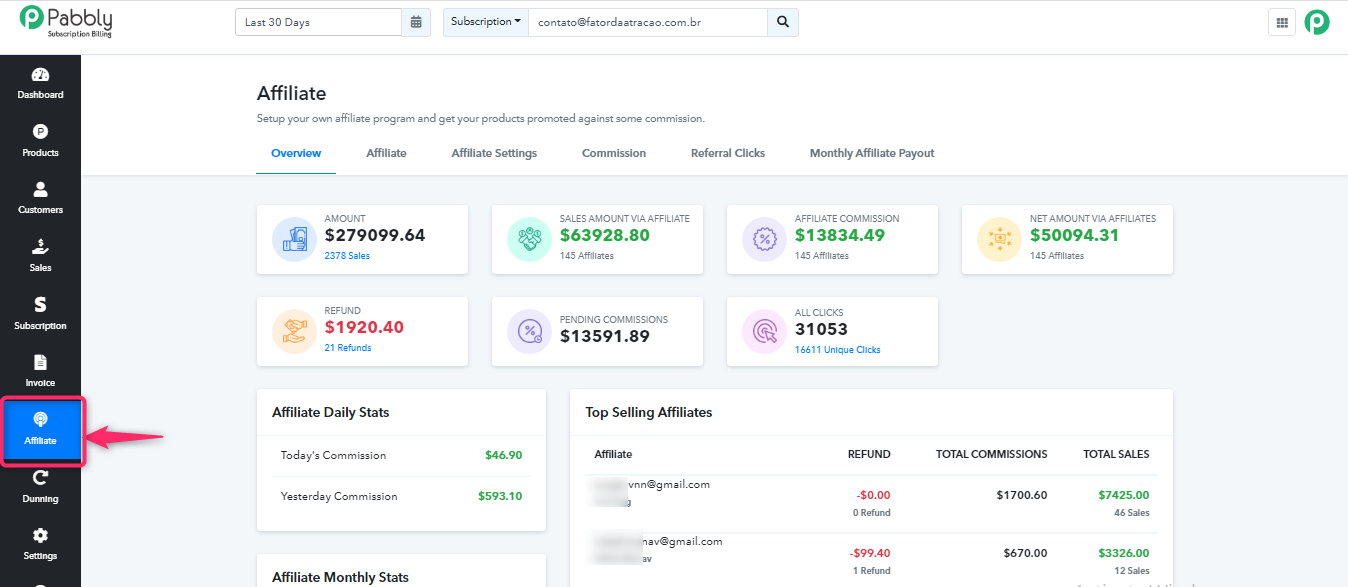The width and height of the screenshot is (1348, 587).
Task: Click the affiliate email ending nav@gmail.com
Action: 658,541
